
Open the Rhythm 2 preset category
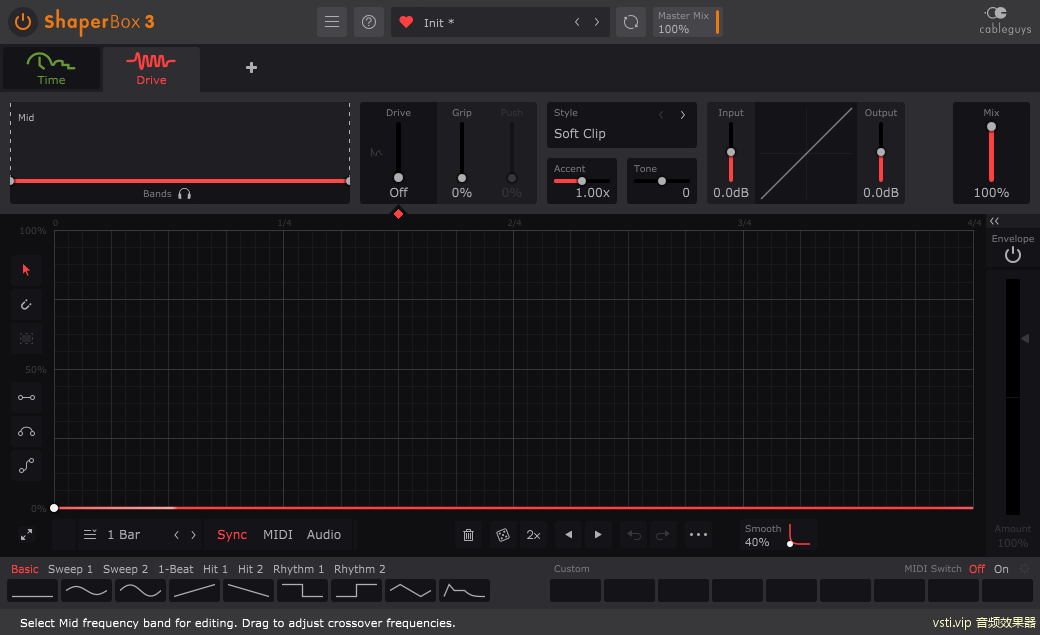pos(359,569)
